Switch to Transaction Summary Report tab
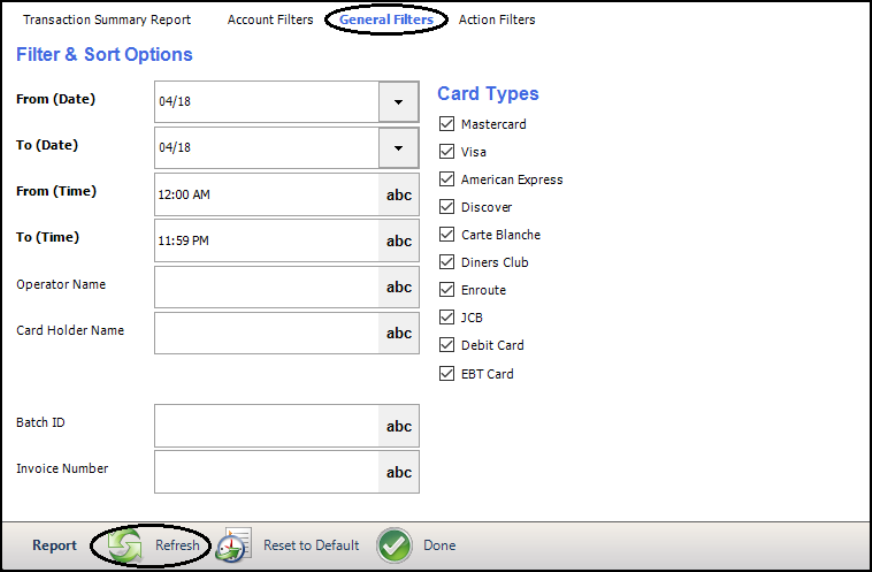Image resolution: width=872 pixels, height=572 pixels. point(107,19)
